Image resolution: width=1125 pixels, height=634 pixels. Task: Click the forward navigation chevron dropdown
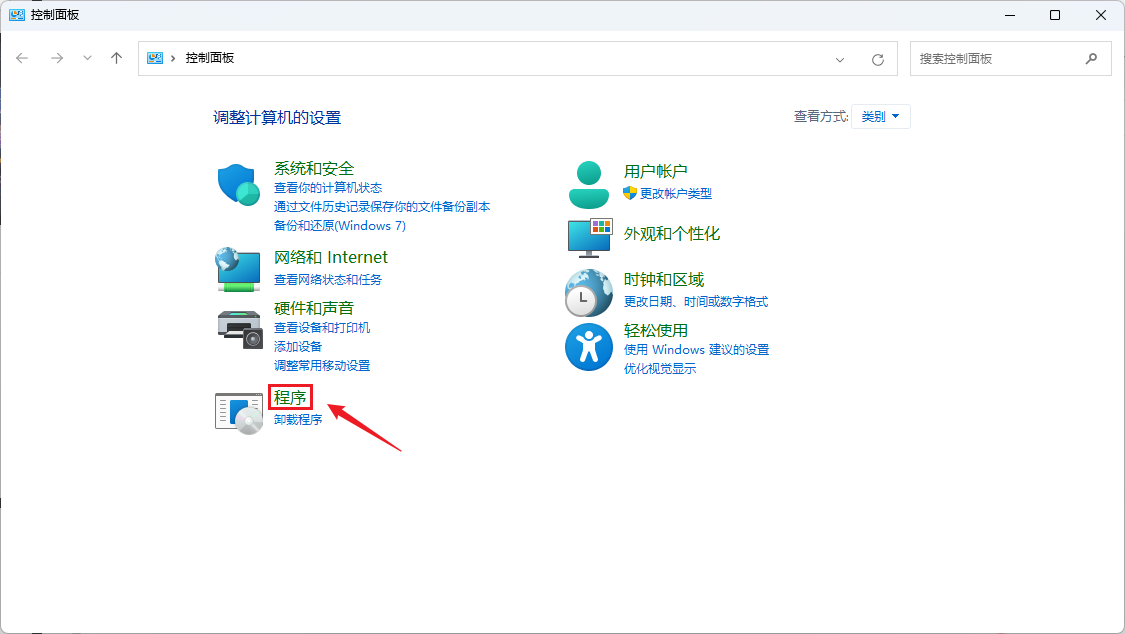pyautogui.click(x=87, y=58)
